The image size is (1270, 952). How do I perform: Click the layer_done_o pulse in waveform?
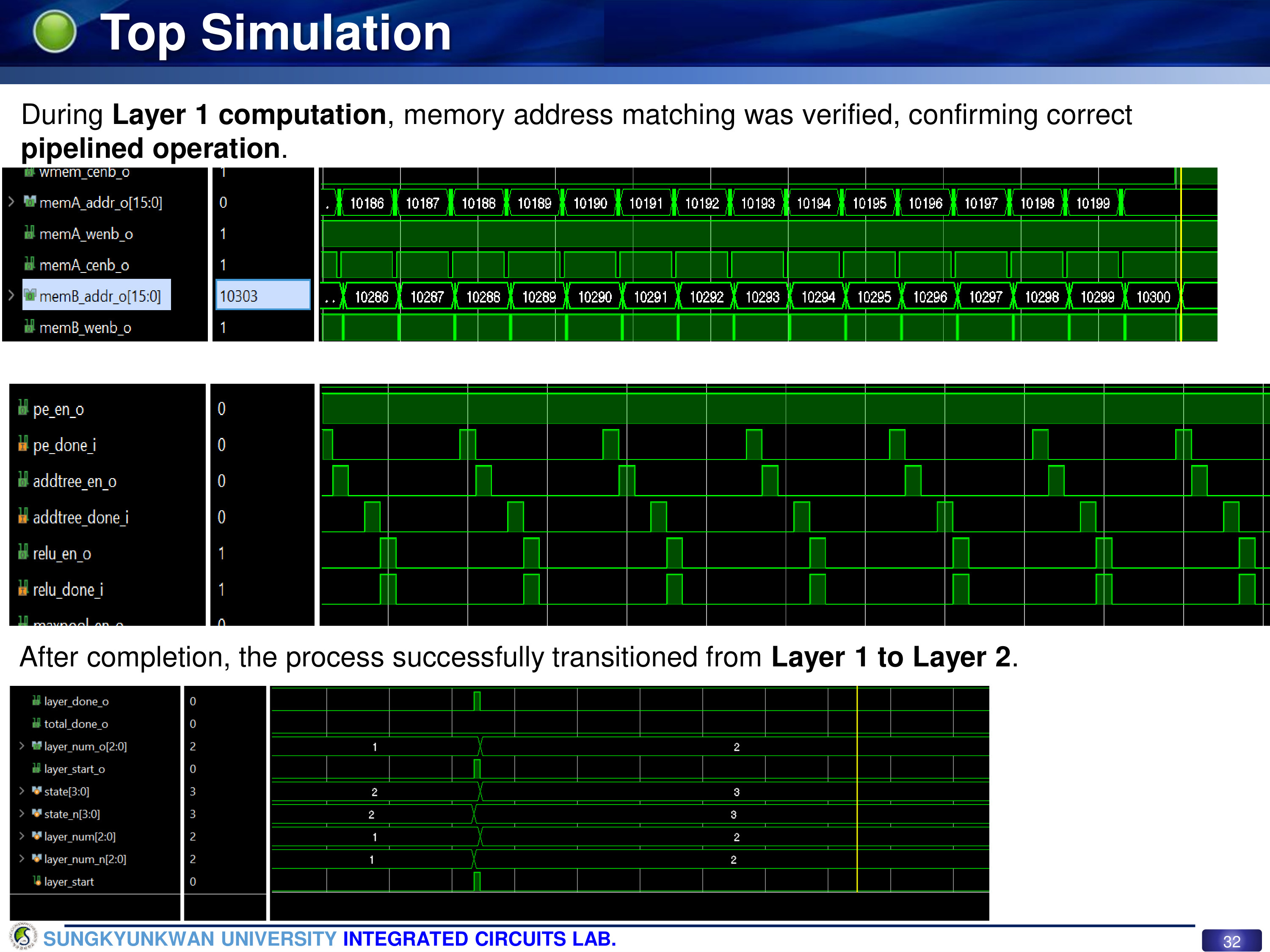[477, 701]
